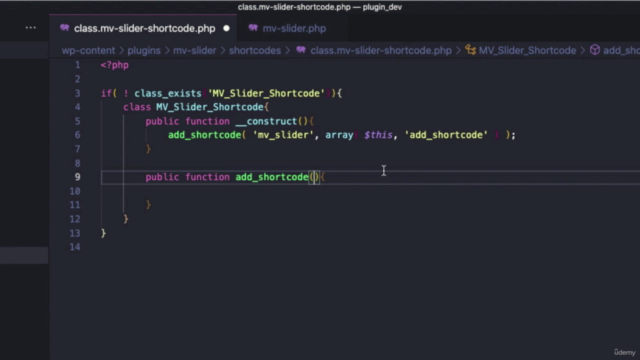Click add_shortcode call at start of line 6

click(204, 135)
